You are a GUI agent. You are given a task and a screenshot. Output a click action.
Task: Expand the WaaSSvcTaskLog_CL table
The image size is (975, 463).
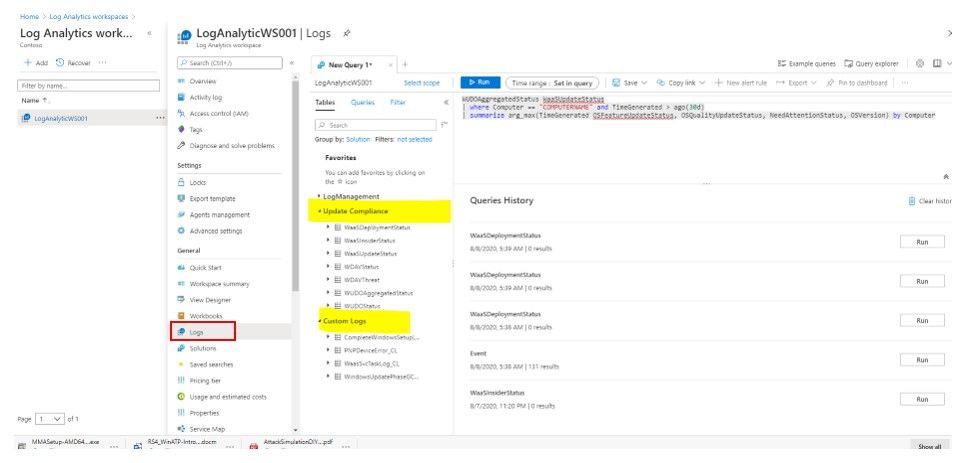point(328,364)
